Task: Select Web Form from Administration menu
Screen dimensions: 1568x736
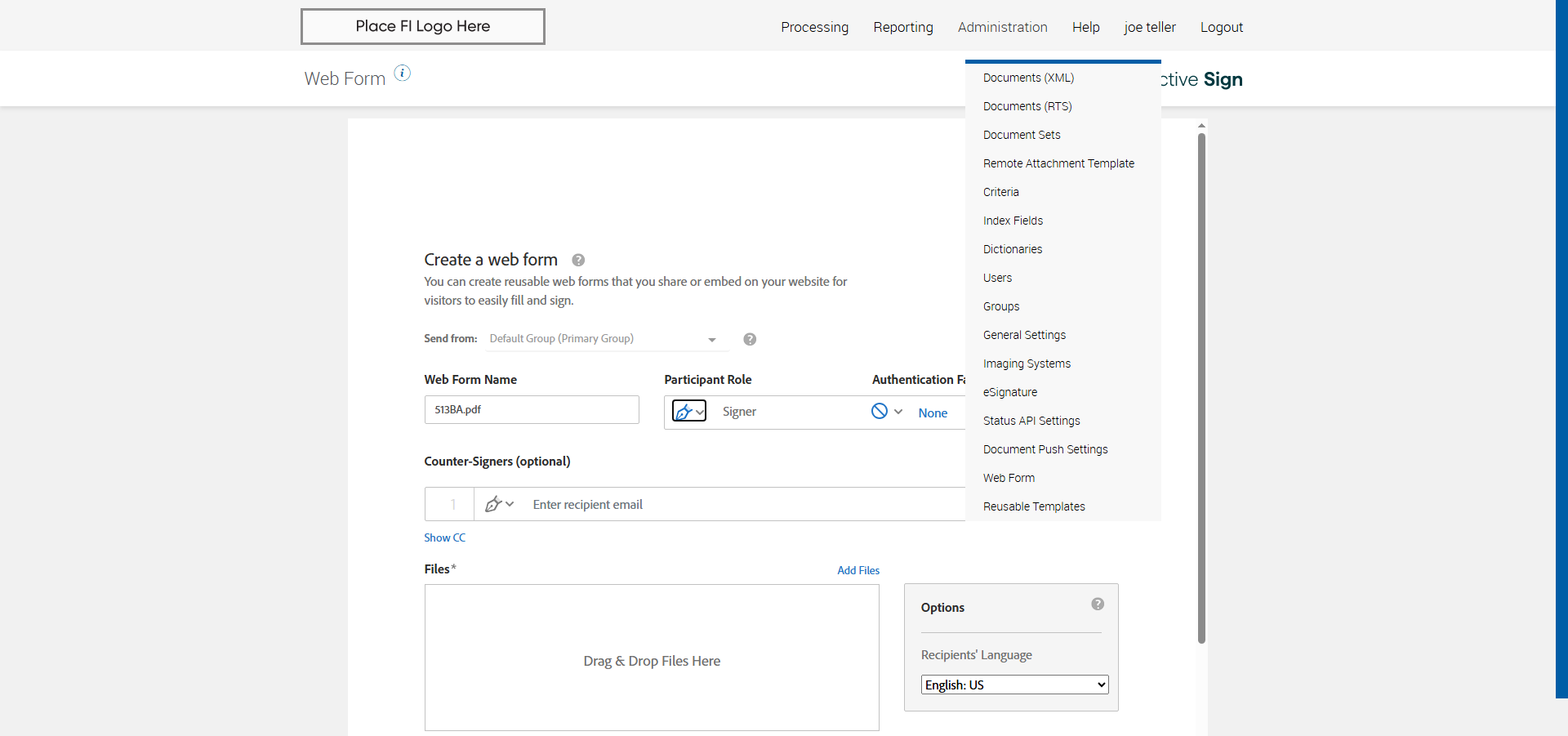Action: (x=1009, y=478)
